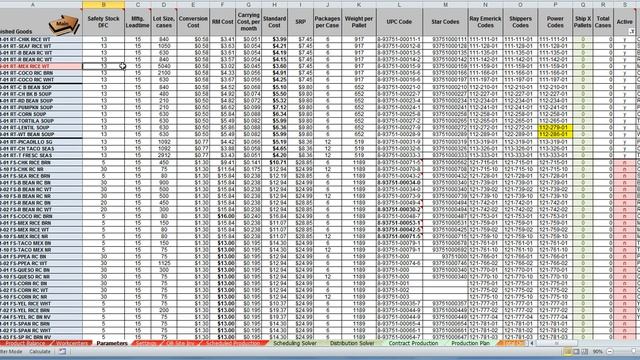Select column P header
The image size is (640, 360).
point(555,4)
